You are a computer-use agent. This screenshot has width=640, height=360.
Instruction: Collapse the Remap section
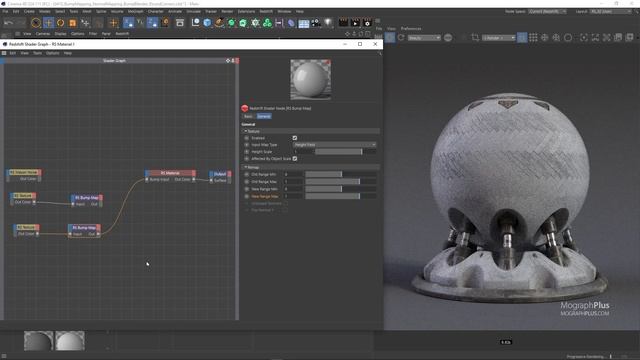(246, 167)
